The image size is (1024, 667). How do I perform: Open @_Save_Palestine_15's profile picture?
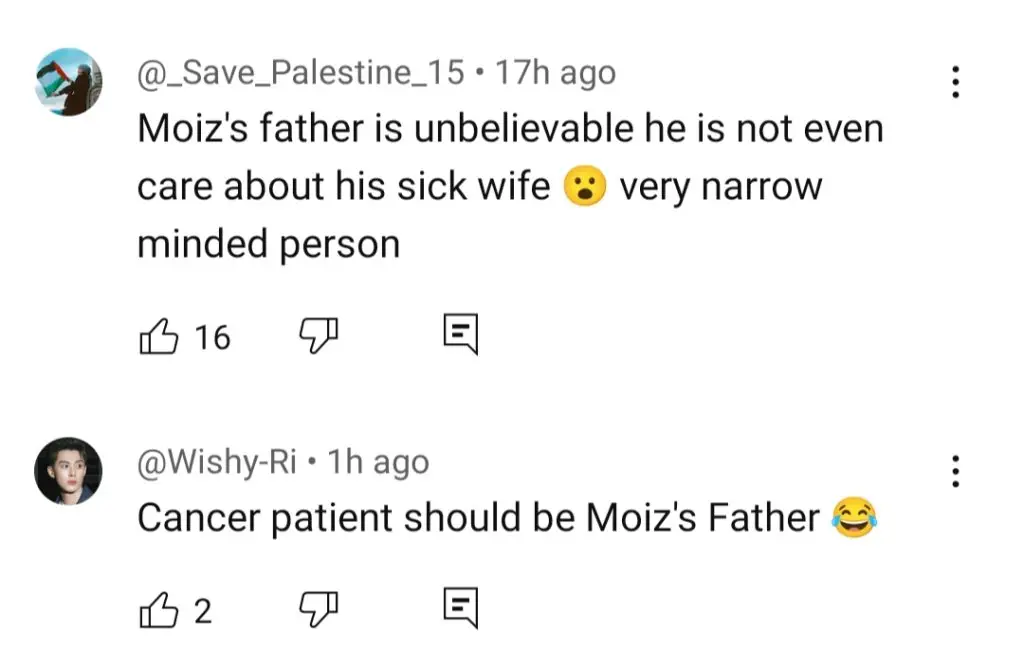click(69, 81)
